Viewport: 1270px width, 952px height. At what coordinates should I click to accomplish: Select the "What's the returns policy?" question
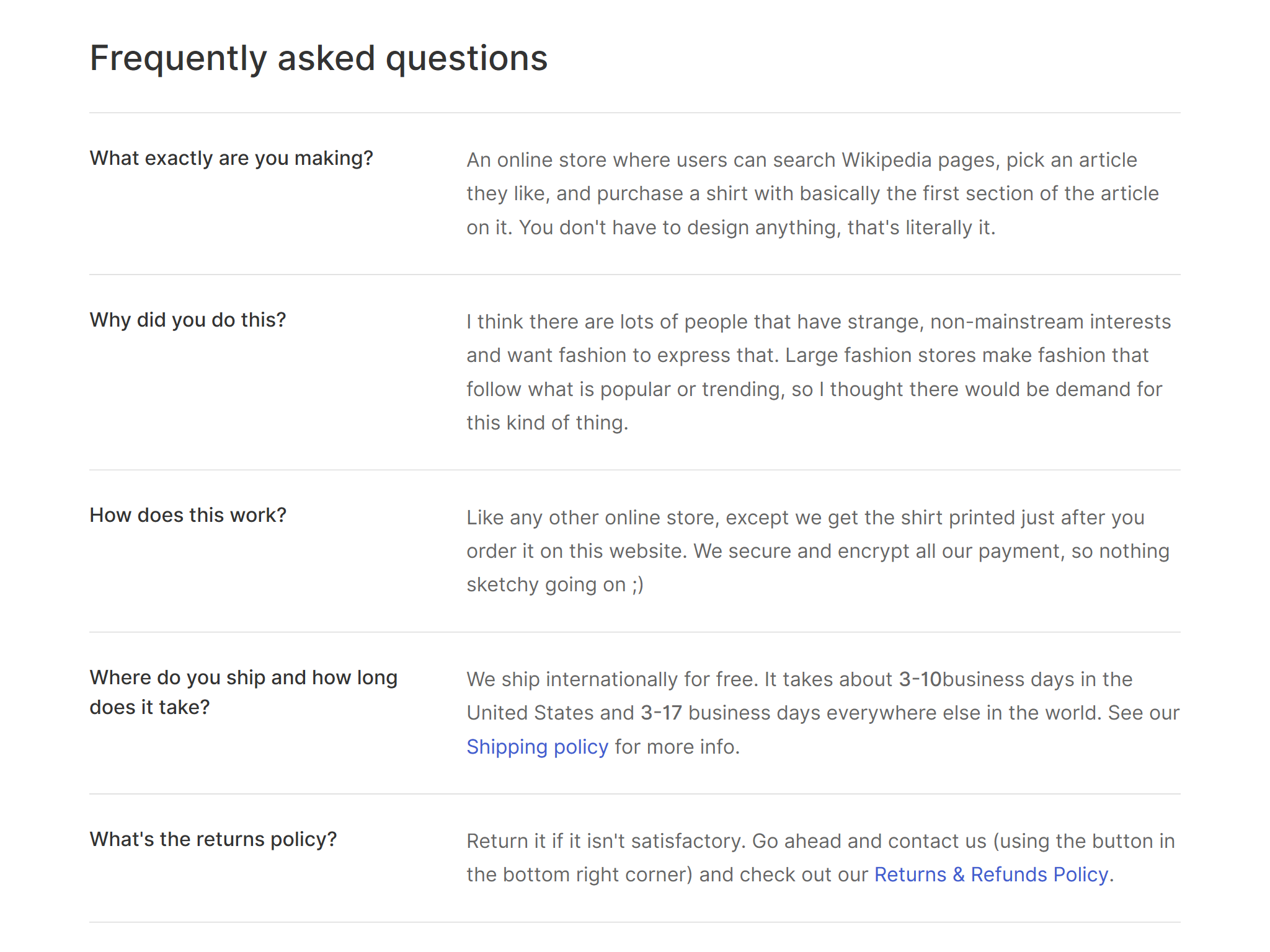(x=213, y=840)
